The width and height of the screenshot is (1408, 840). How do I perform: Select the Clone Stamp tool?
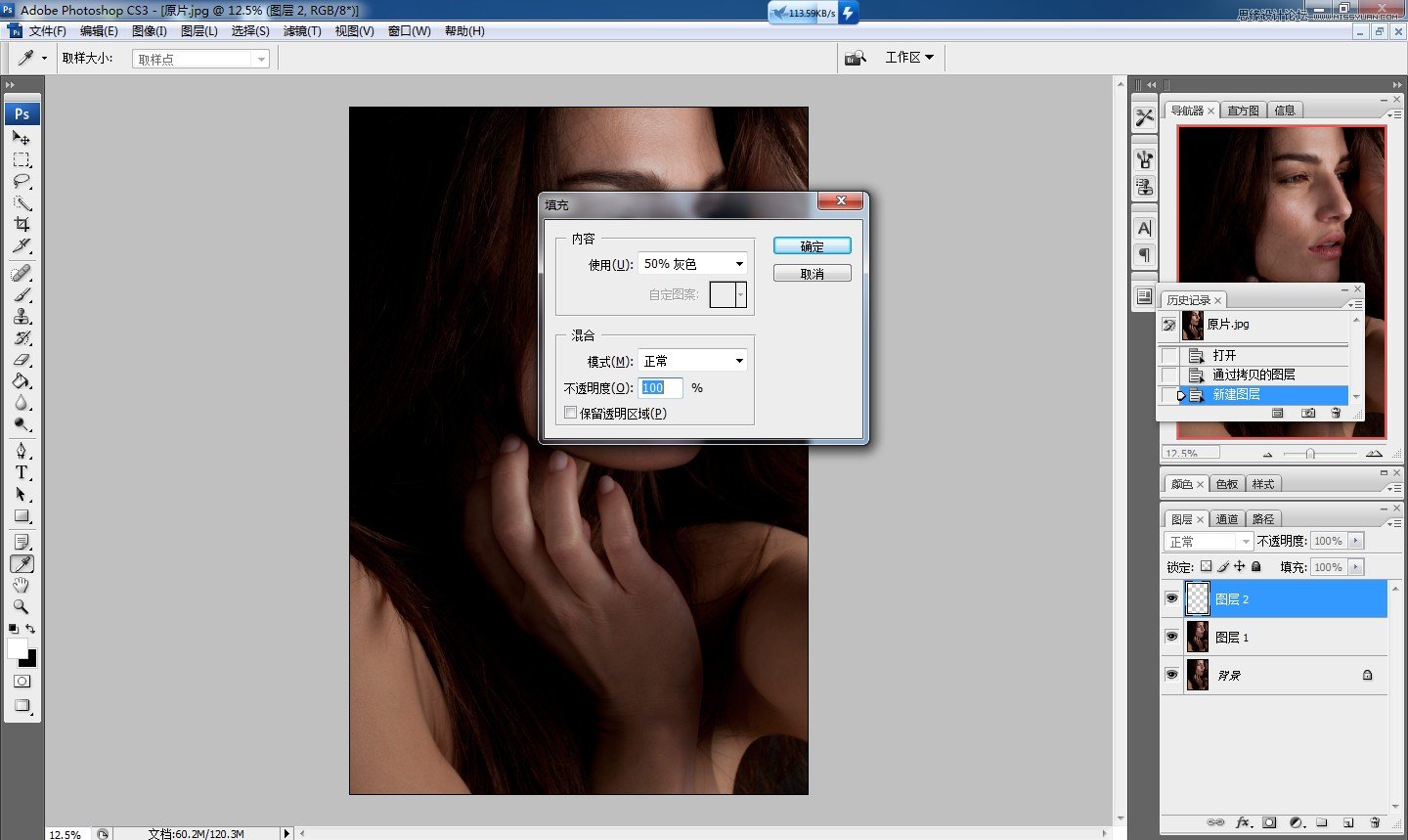(x=22, y=316)
